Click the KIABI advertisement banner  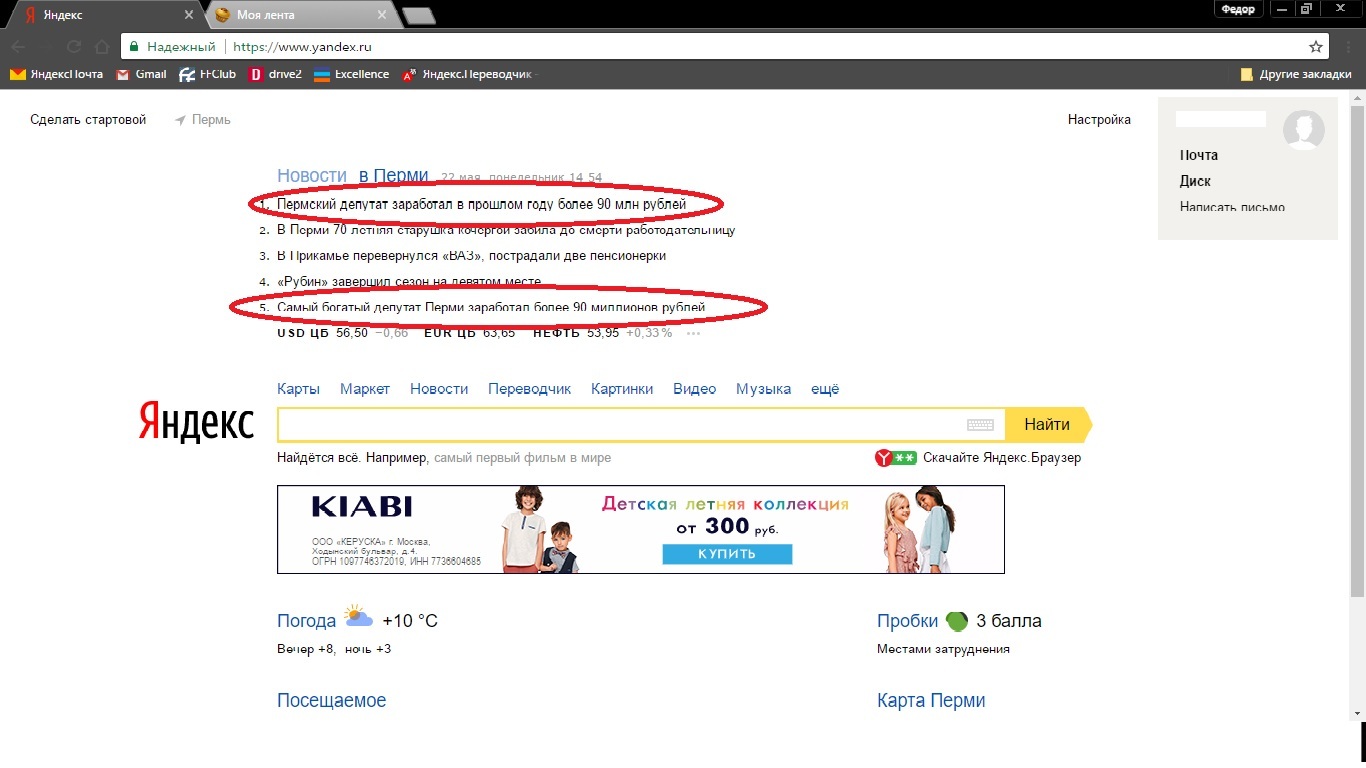641,530
